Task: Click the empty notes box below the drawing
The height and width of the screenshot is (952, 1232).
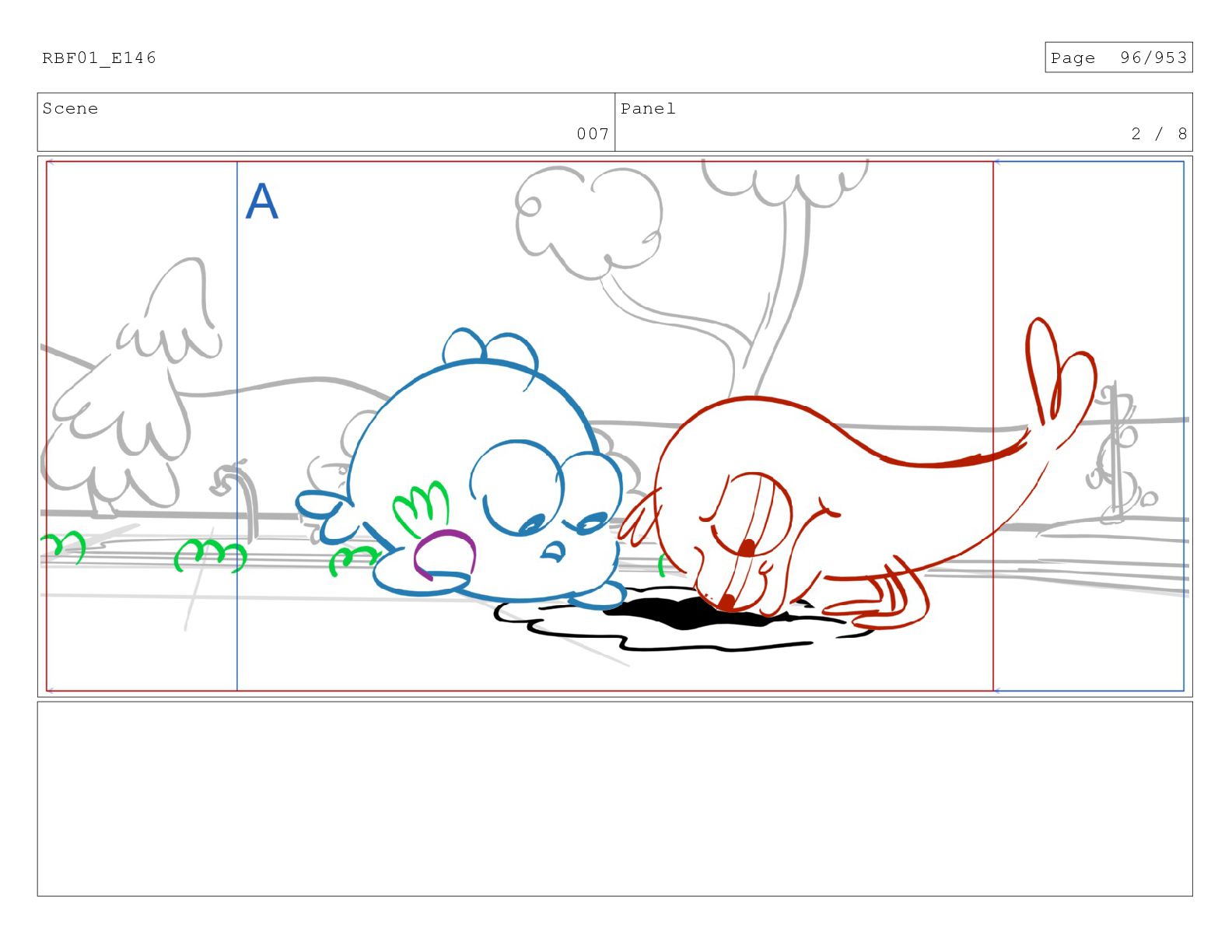Action: coord(614,799)
